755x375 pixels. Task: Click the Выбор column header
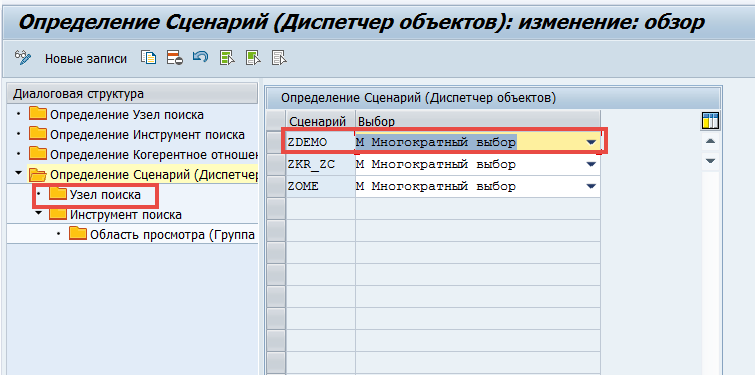478,121
